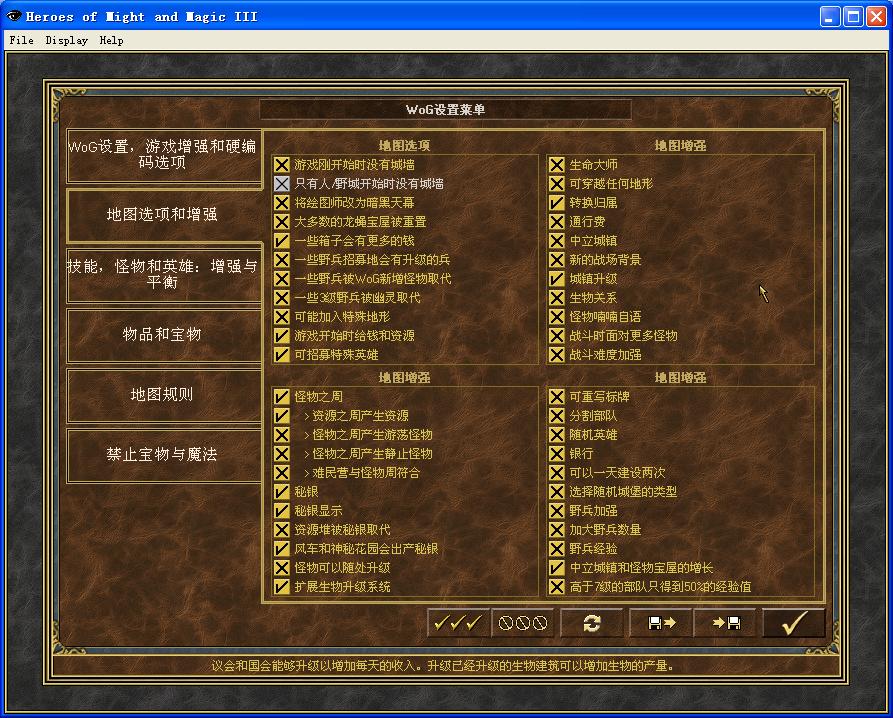Toggle the 生物关系 checkbox

pos(556,298)
